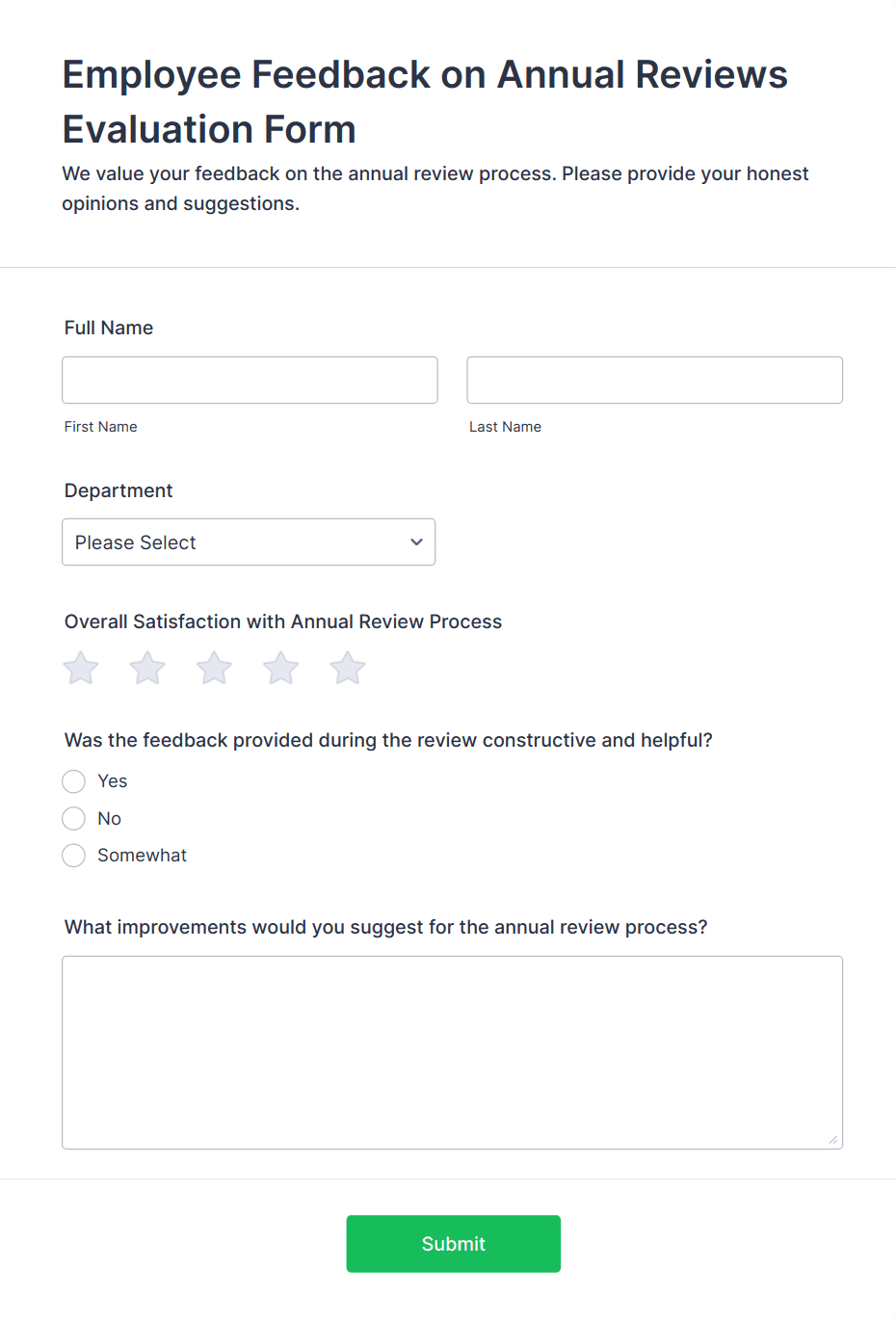Click the fourth star icon
The height and width of the screenshot is (1320, 896).
[x=280, y=668]
